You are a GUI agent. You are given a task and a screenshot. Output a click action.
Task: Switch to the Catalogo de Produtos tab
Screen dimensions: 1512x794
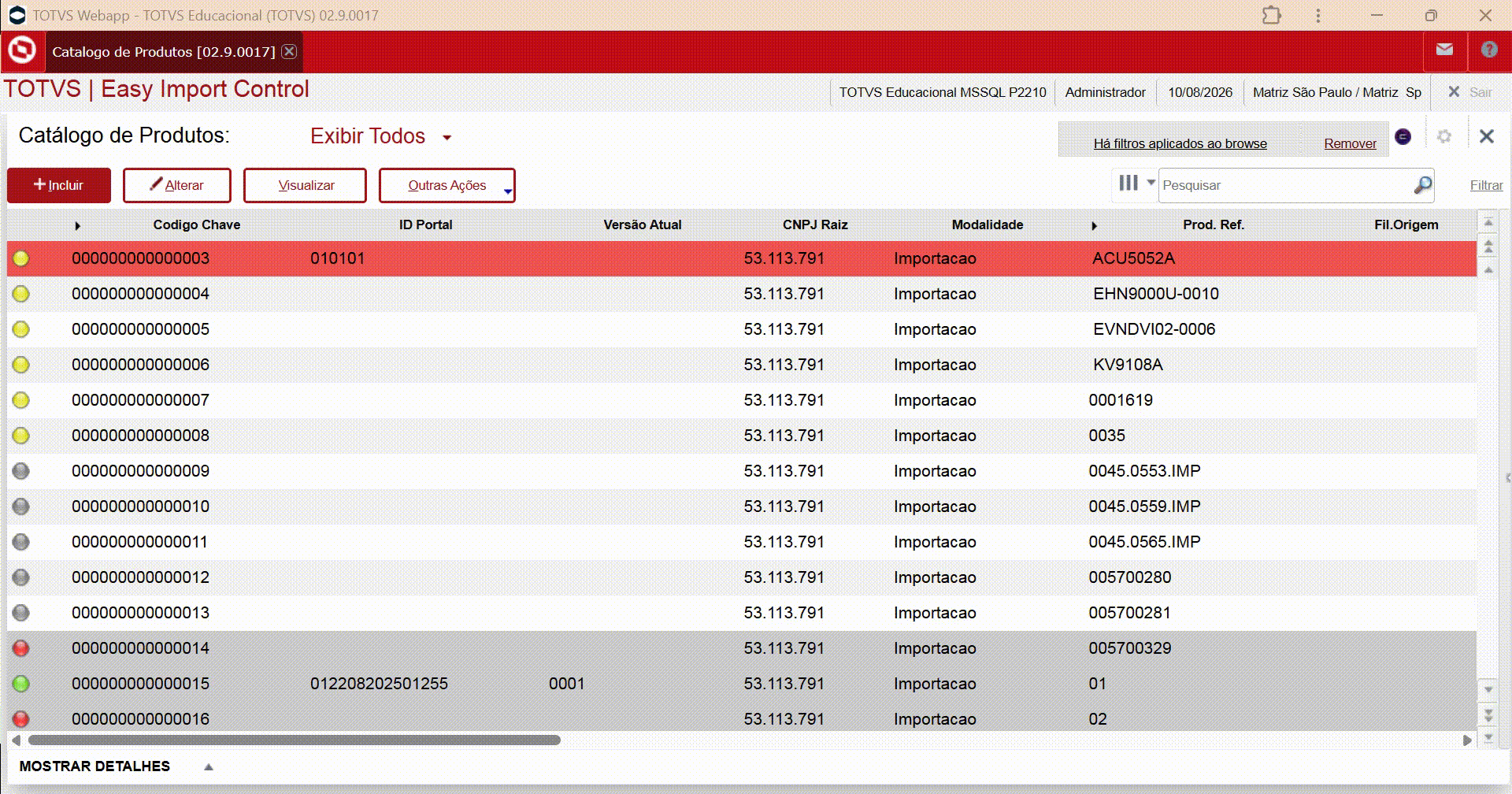point(163,52)
